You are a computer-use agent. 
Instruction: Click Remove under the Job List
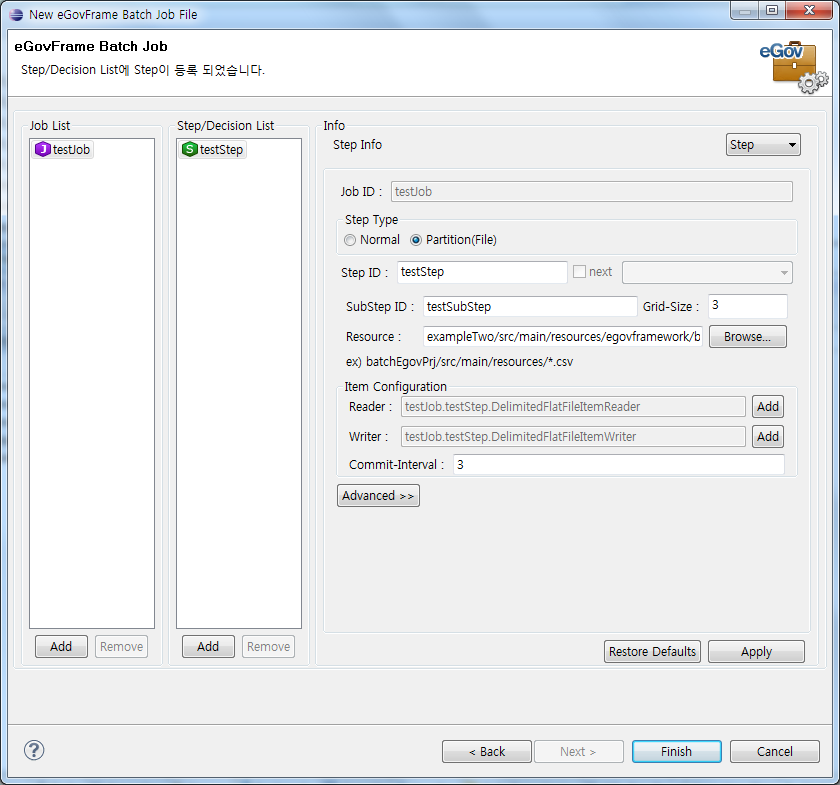point(121,647)
